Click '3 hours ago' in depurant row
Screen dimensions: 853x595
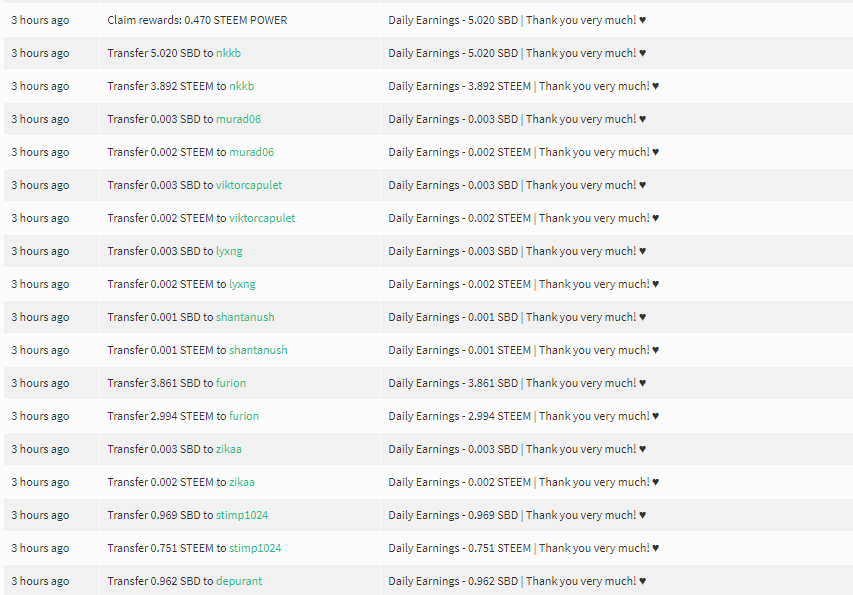40,581
